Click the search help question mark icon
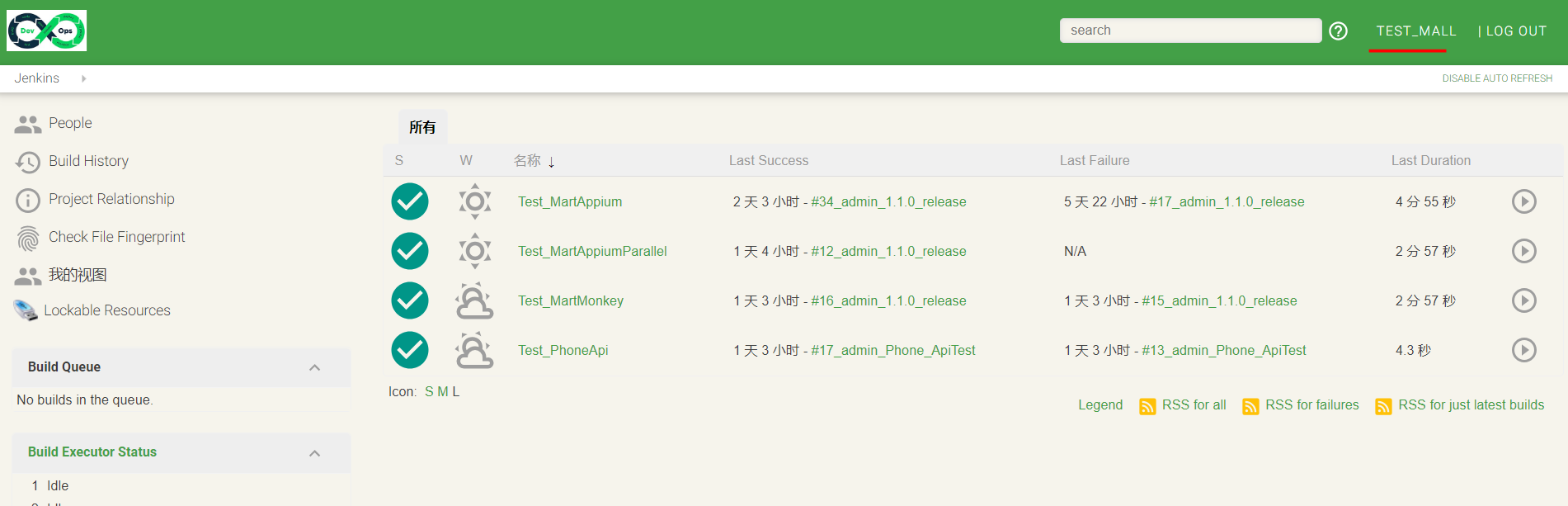This screenshot has height=506, width=1568. point(1338,31)
